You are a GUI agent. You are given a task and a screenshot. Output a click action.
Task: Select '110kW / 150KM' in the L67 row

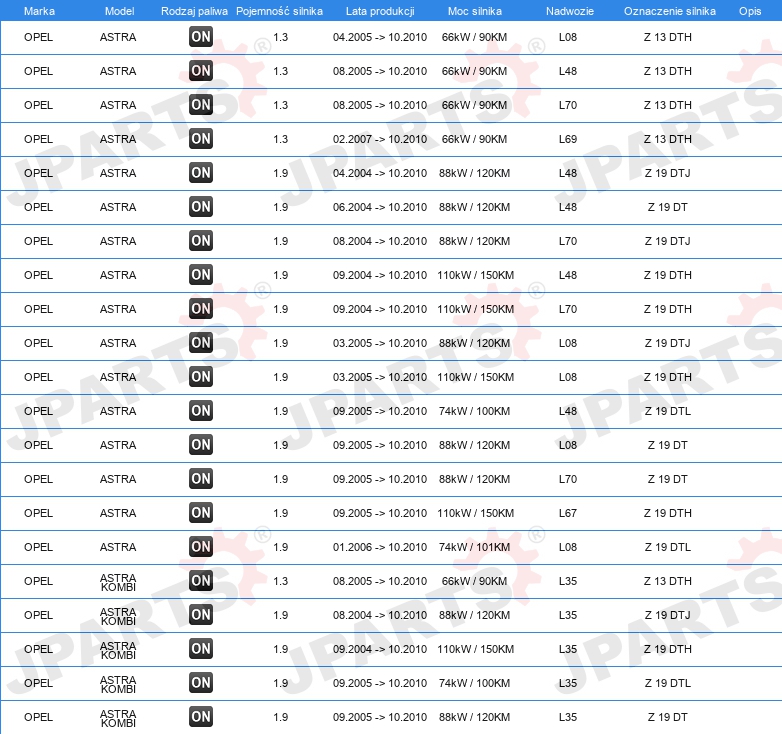point(475,513)
